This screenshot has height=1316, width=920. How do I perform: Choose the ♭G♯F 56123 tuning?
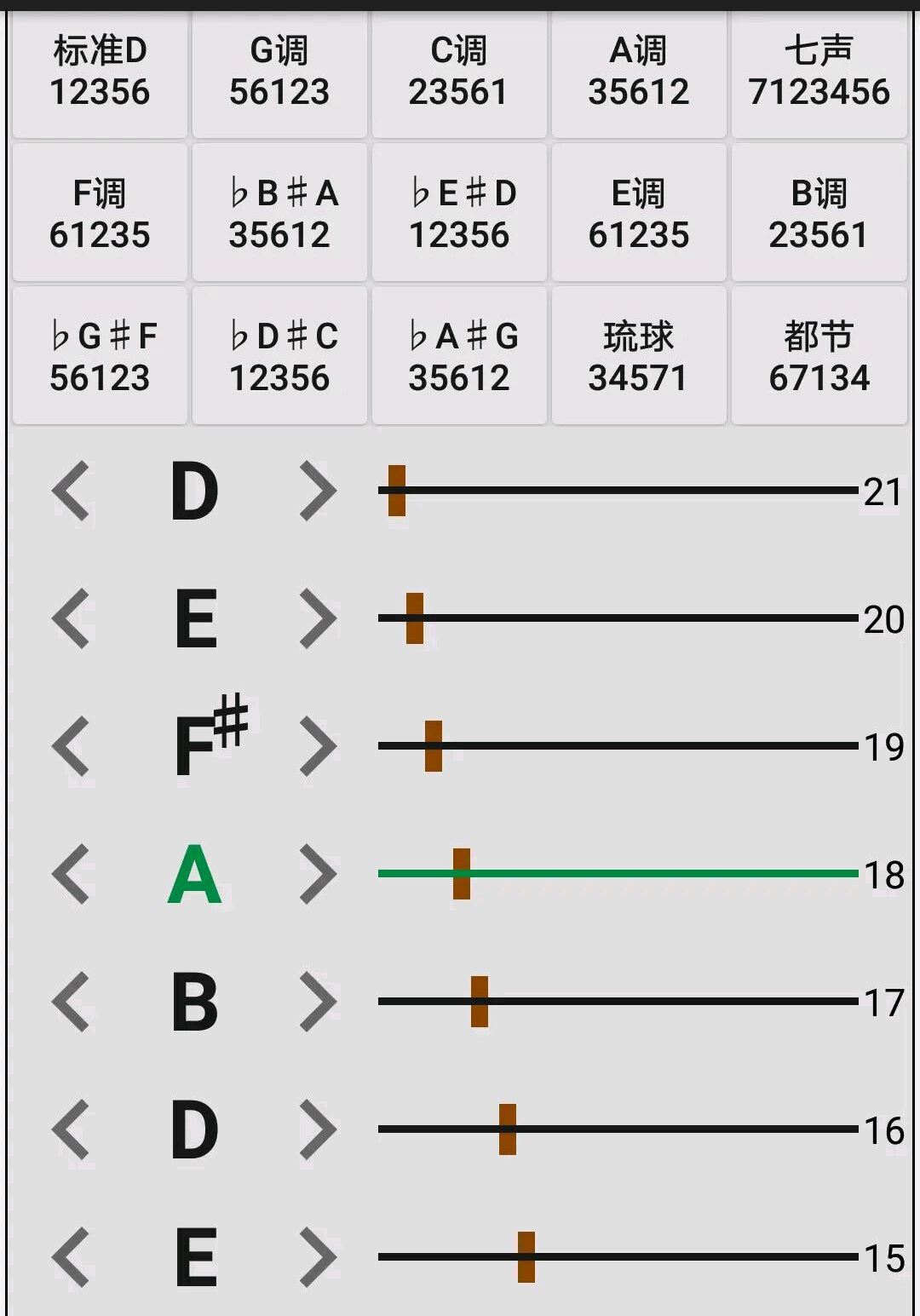[x=100, y=356]
